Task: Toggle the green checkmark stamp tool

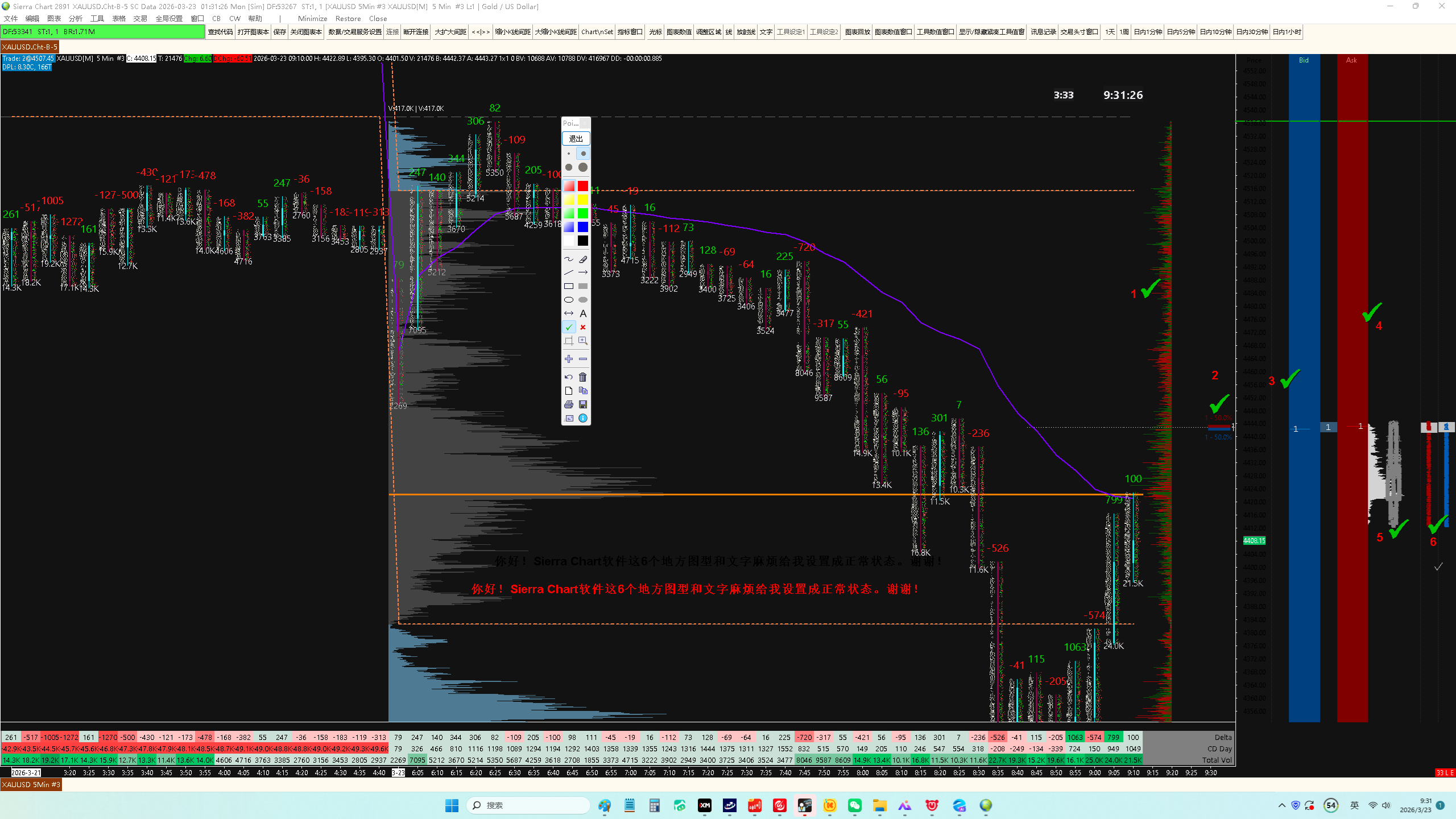Action: [x=569, y=327]
